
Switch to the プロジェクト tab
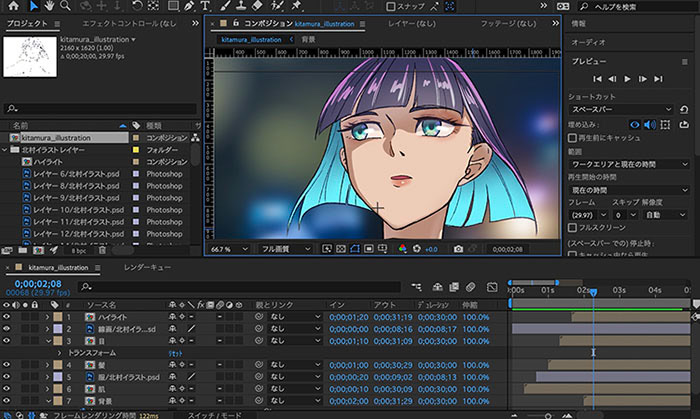(27, 23)
